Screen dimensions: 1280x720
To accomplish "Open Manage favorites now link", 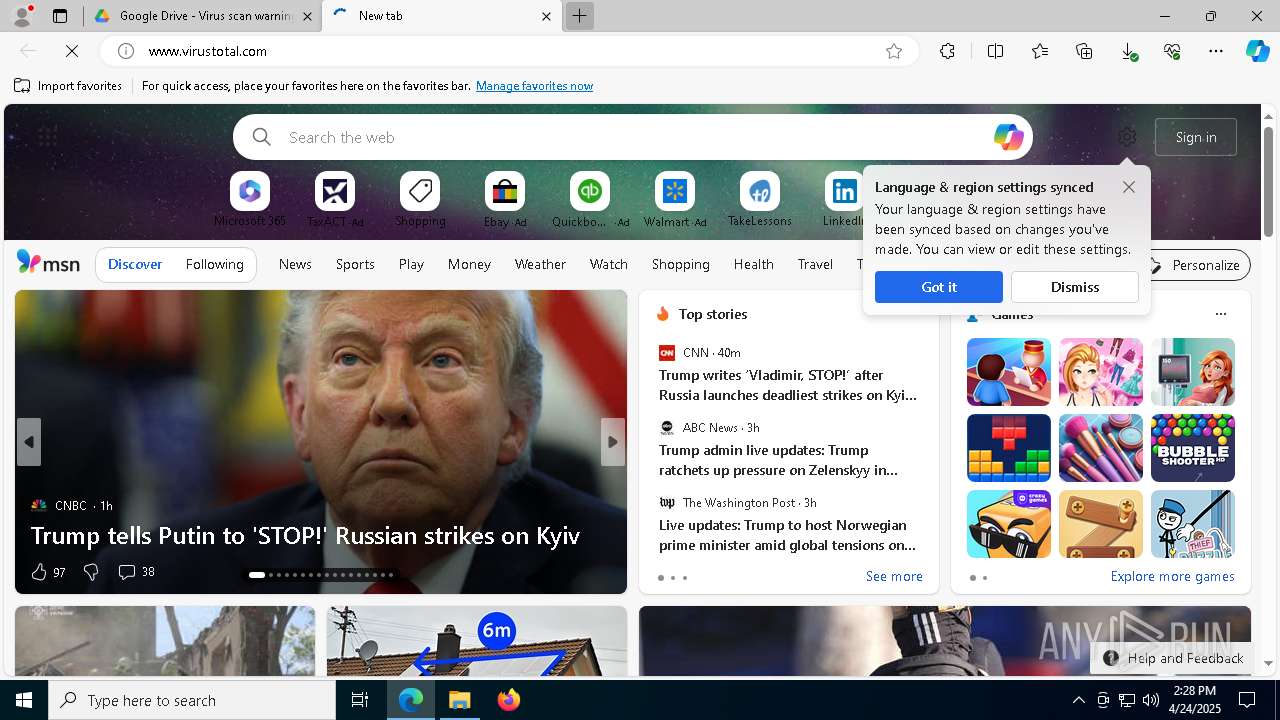I will [534, 86].
